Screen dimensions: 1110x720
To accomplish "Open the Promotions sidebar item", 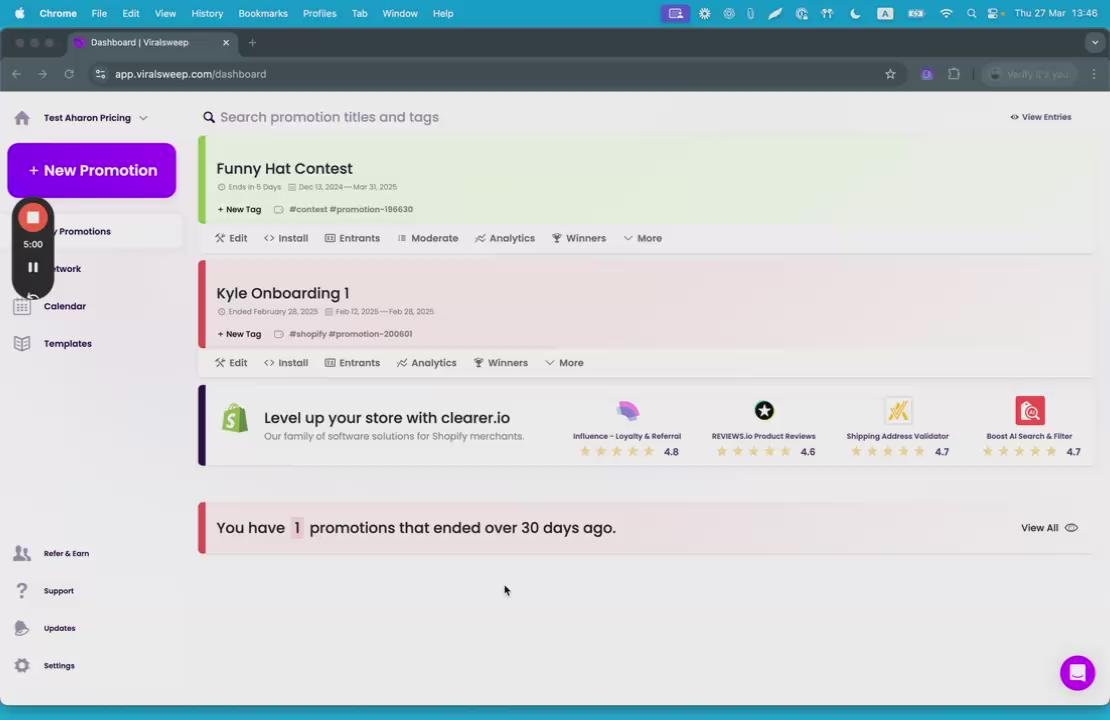I will point(92,232).
